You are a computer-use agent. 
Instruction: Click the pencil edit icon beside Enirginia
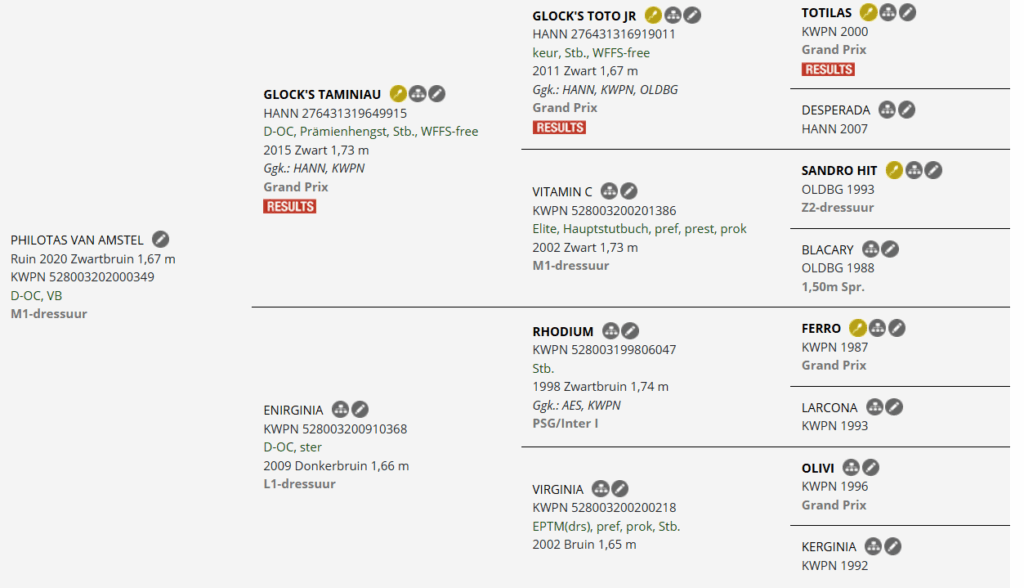pos(360,409)
